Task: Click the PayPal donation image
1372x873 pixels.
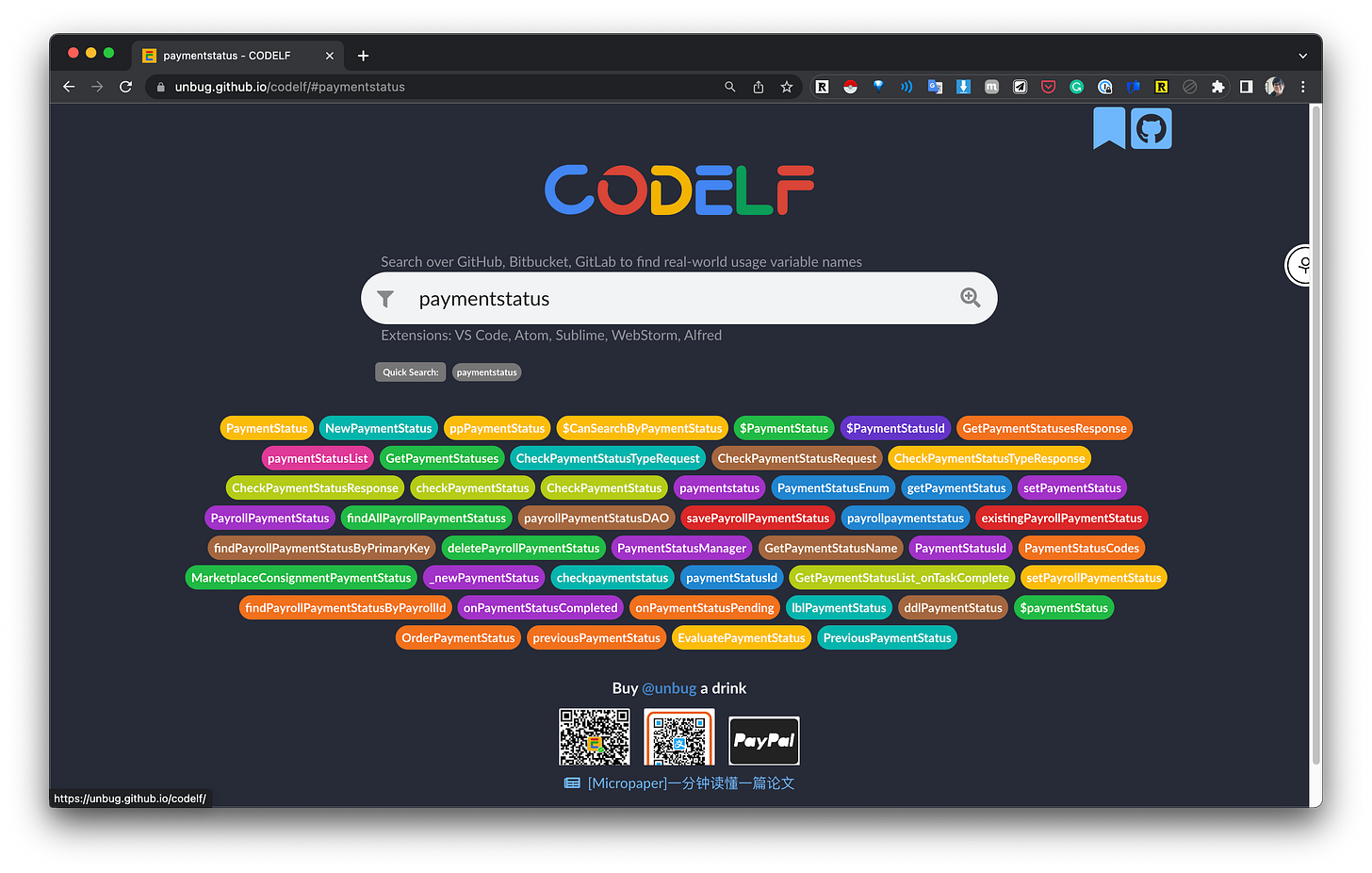Action: coord(764,740)
